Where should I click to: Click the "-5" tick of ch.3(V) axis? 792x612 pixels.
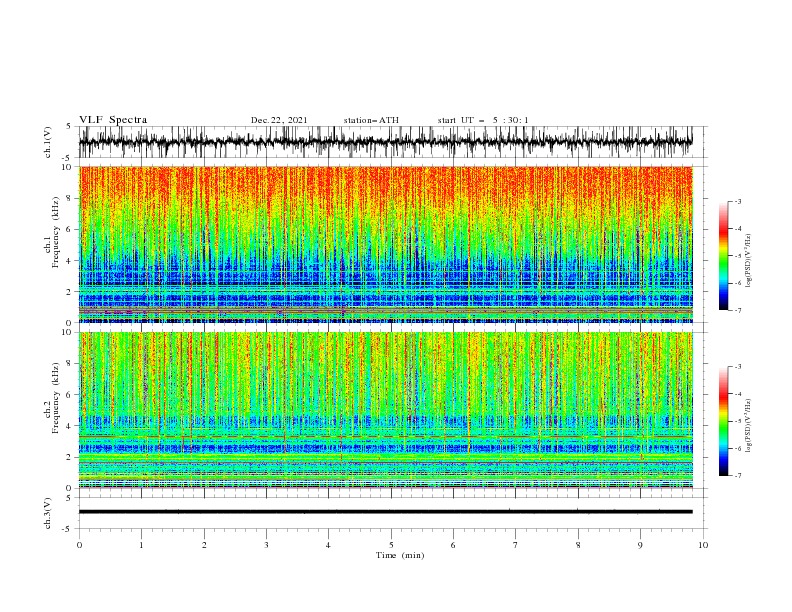pyautogui.click(x=68, y=529)
